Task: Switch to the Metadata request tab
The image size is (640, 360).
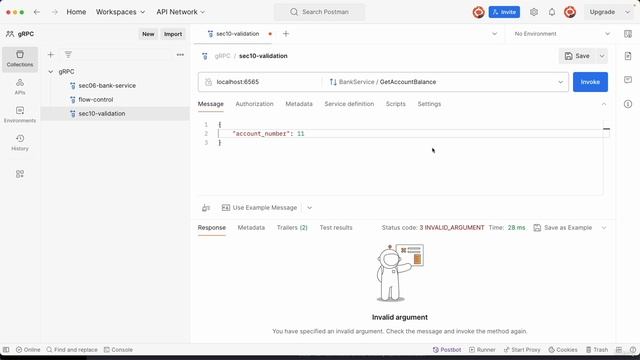Action: coord(299,104)
